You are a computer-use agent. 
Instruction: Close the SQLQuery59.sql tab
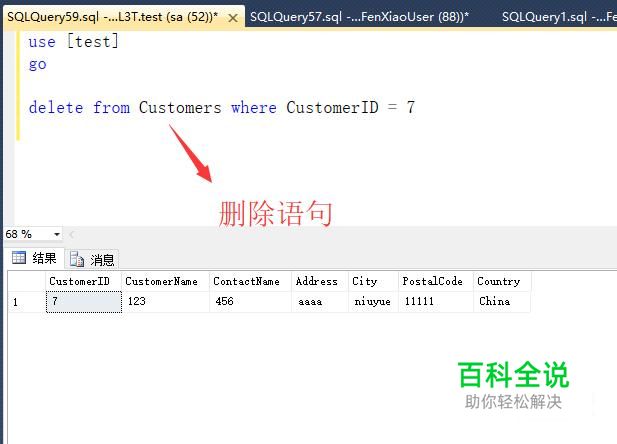[233, 18]
